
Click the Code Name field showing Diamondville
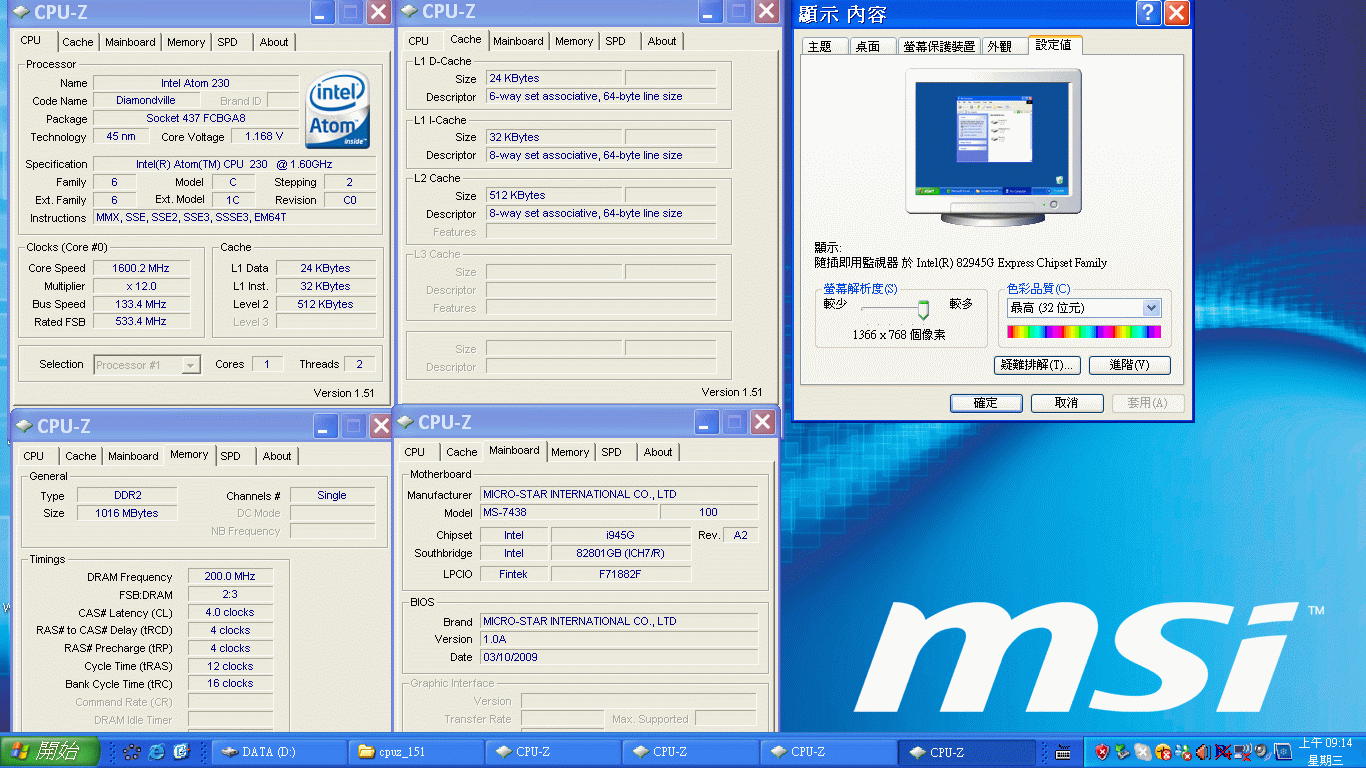146,100
